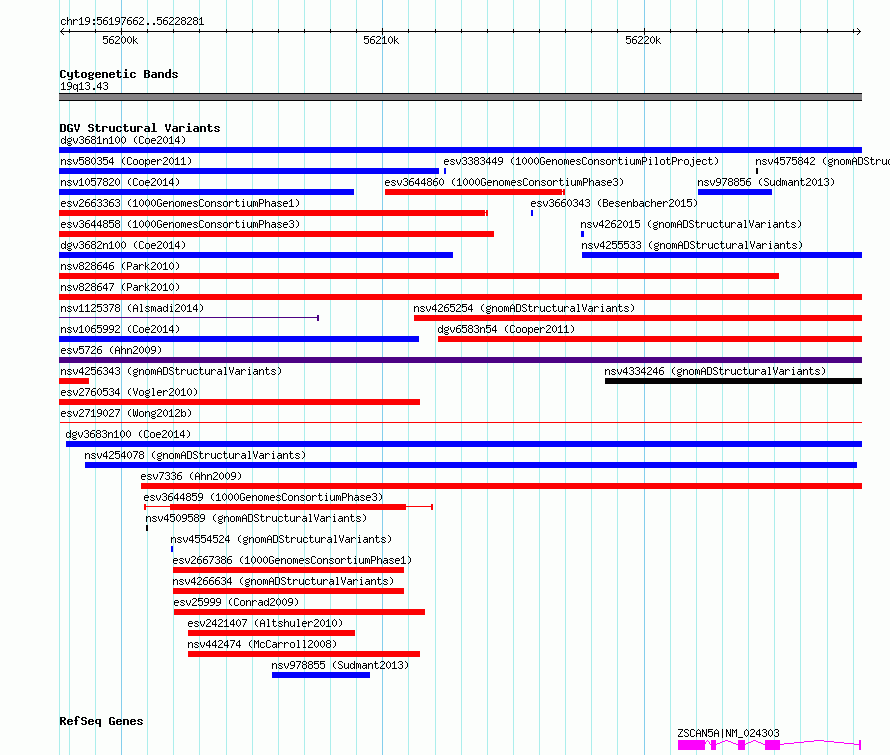Open dgv3683n100 (Coe2014) variant
Viewport: 890px width, 755px height.
pos(128,434)
